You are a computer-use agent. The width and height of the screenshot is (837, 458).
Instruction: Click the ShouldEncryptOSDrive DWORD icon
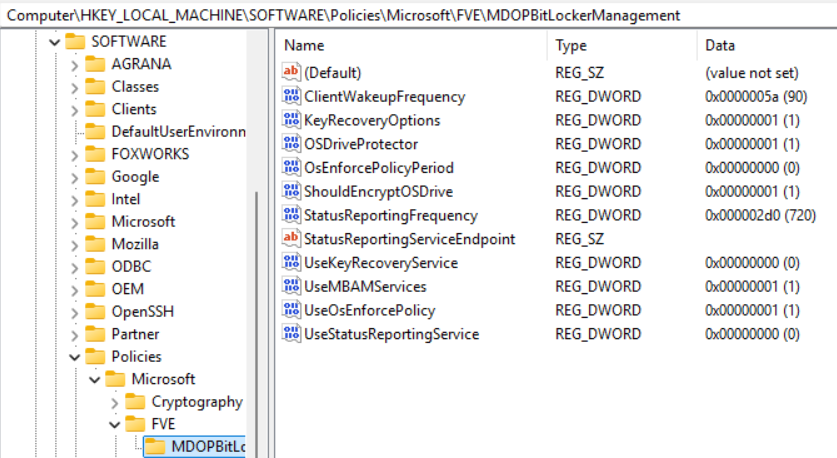tap(291, 191)
